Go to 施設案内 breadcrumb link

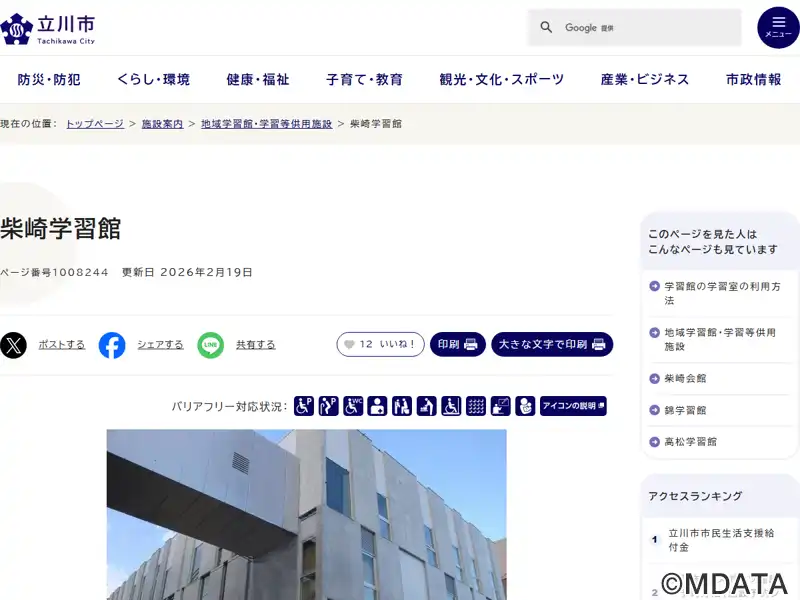pos(162,124)
